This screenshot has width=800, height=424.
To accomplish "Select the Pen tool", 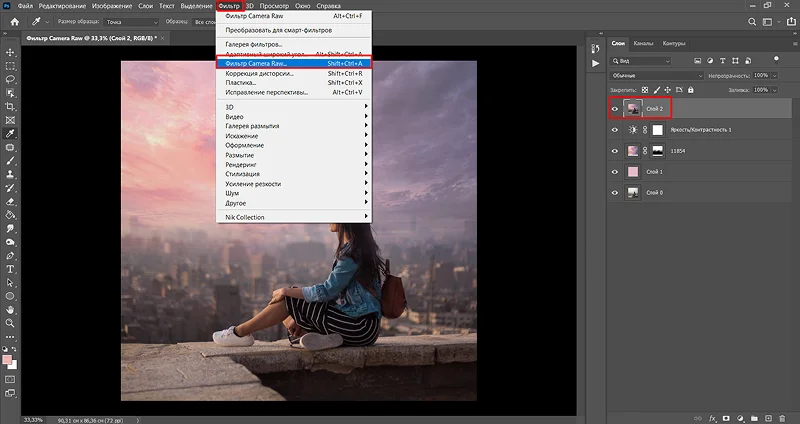I will (x=10, y=256).
